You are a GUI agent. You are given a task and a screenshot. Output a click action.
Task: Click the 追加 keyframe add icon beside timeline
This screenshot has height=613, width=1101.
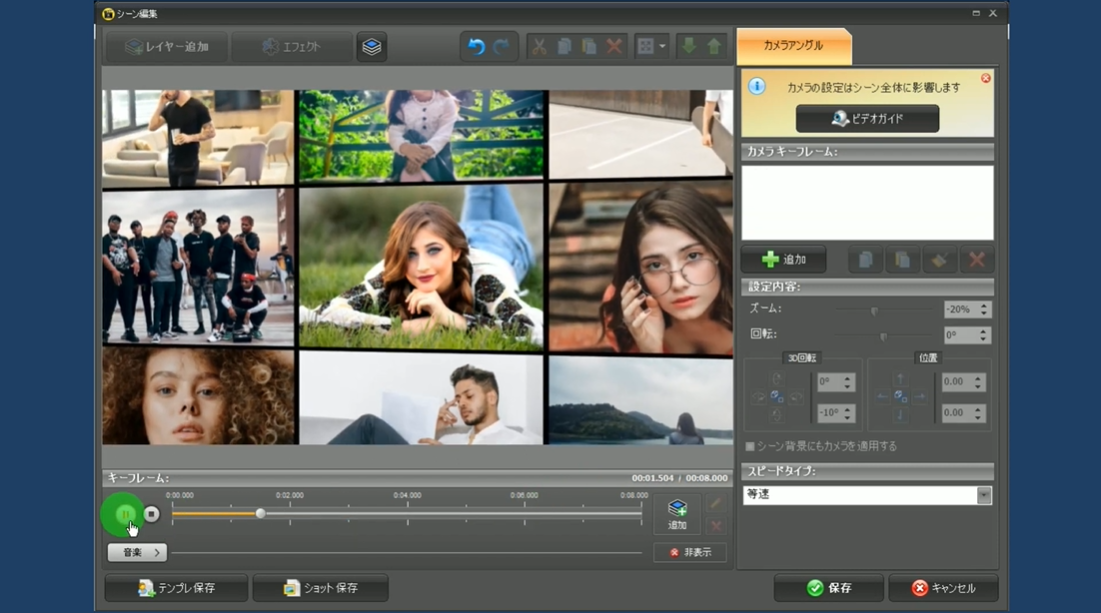677,514
